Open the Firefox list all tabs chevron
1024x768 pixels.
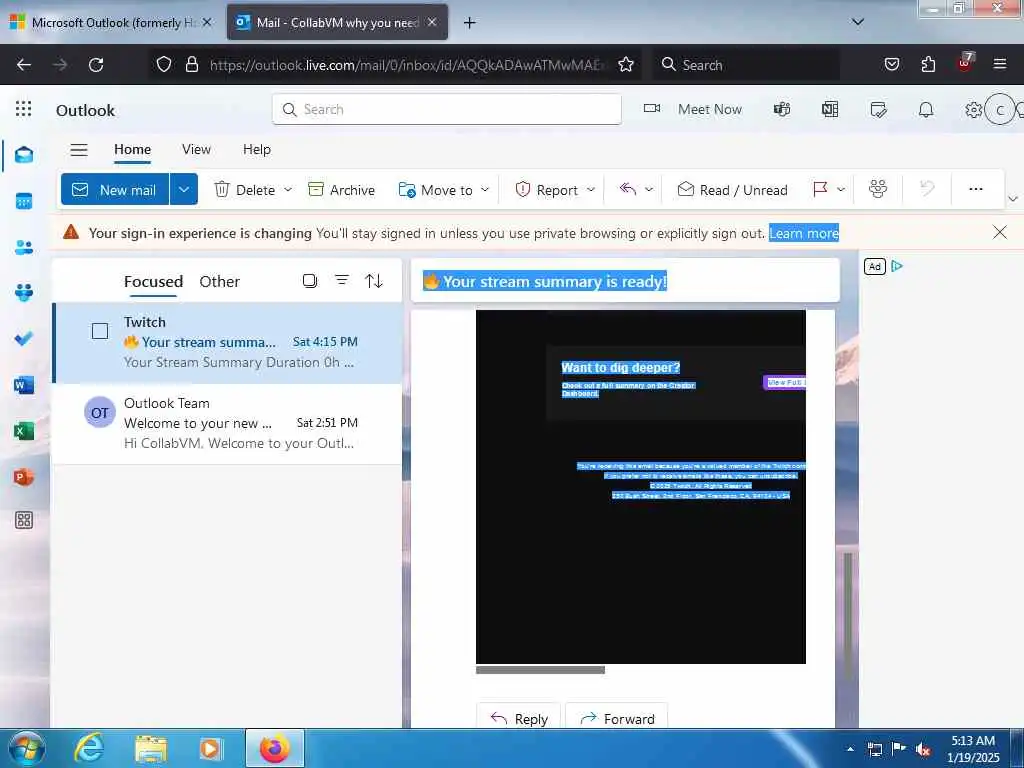coord(858,22)
